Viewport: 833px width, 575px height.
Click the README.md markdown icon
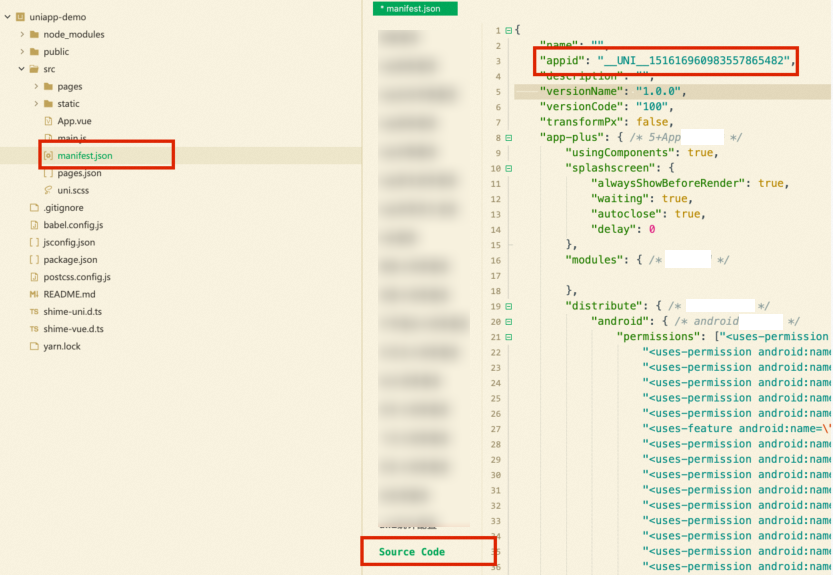35,294
